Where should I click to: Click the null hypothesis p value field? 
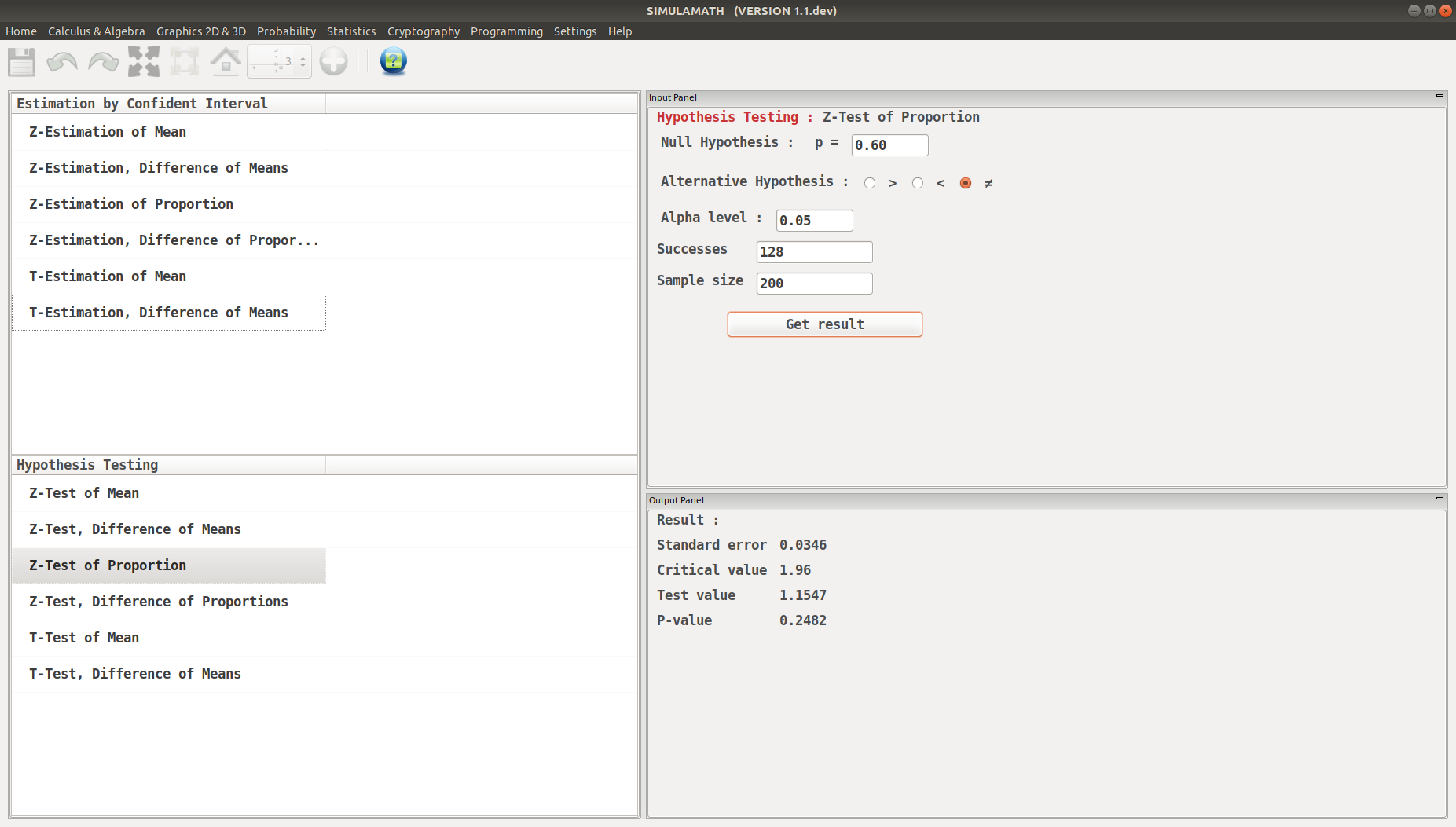[x=889, y=145]
